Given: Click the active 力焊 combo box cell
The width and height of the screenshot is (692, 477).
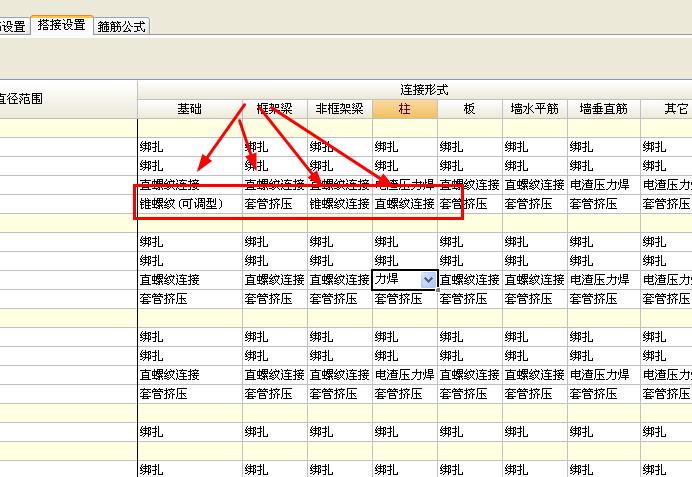Looking at the screenshot, I should pos(405,280).
